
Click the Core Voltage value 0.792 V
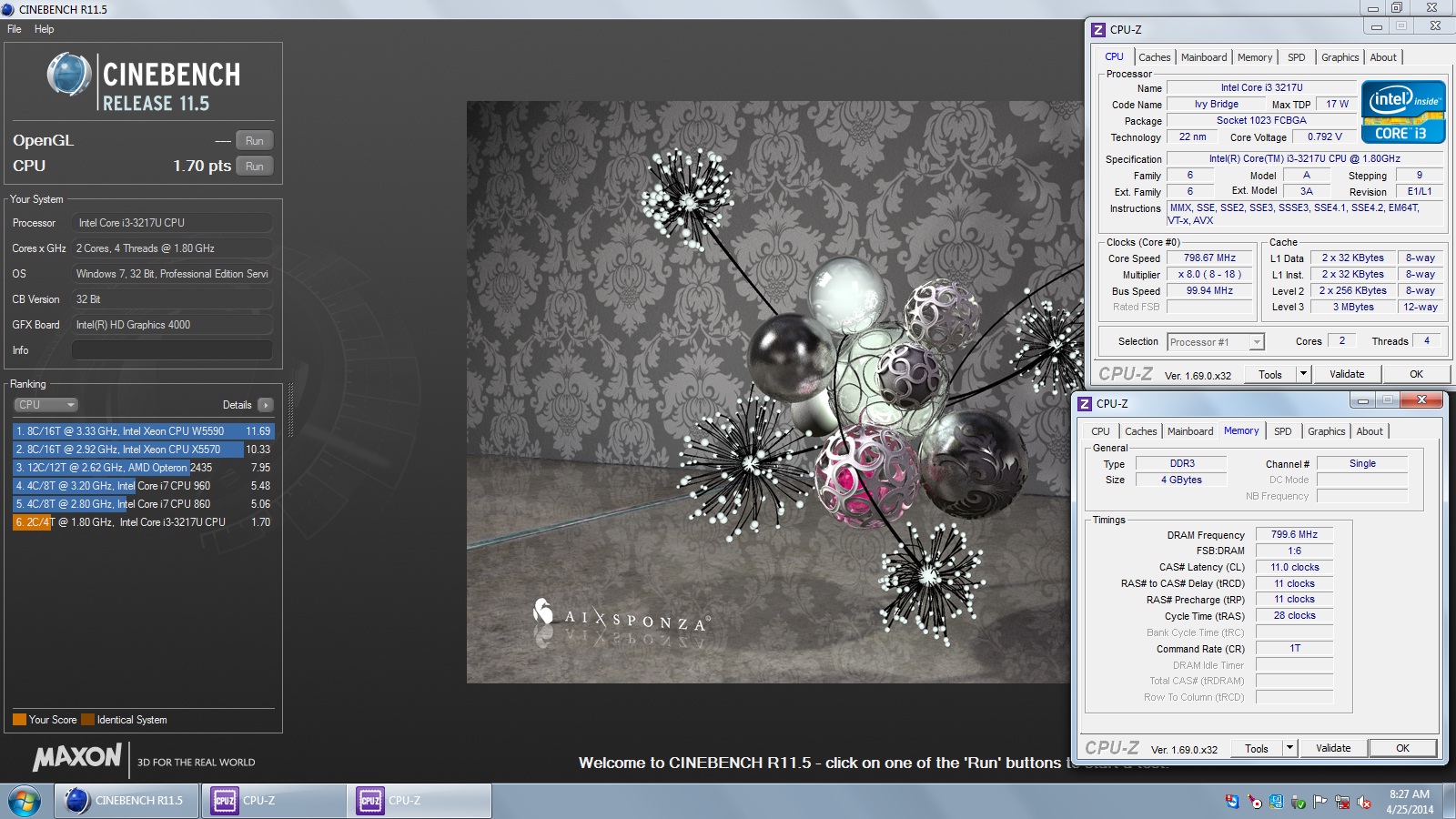click(1324, 137)
